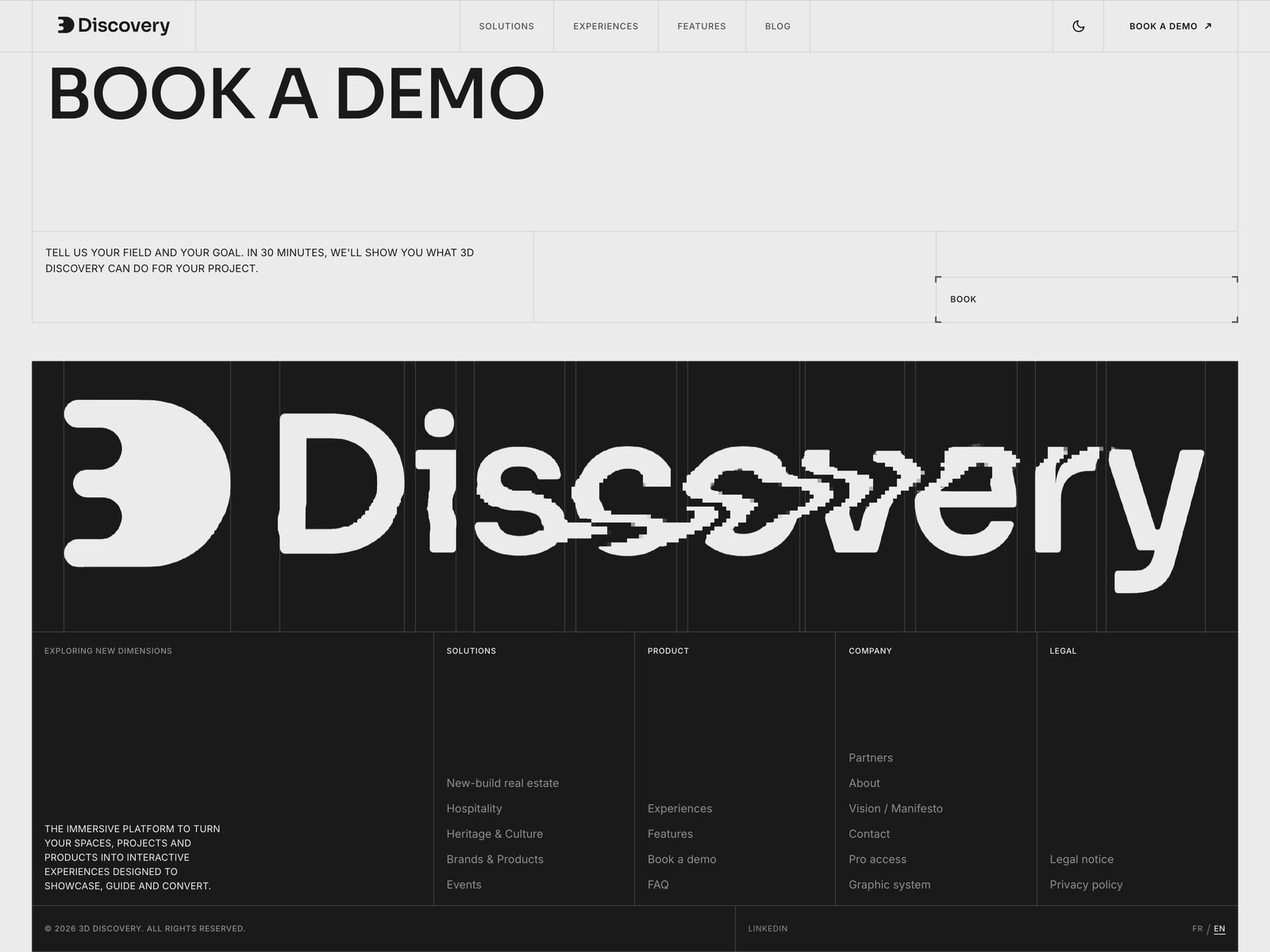Image resolution: width=1270 pixels, height=952 pixels.
Task: Click the header Book a Demo button
Action: [1171, 26]
